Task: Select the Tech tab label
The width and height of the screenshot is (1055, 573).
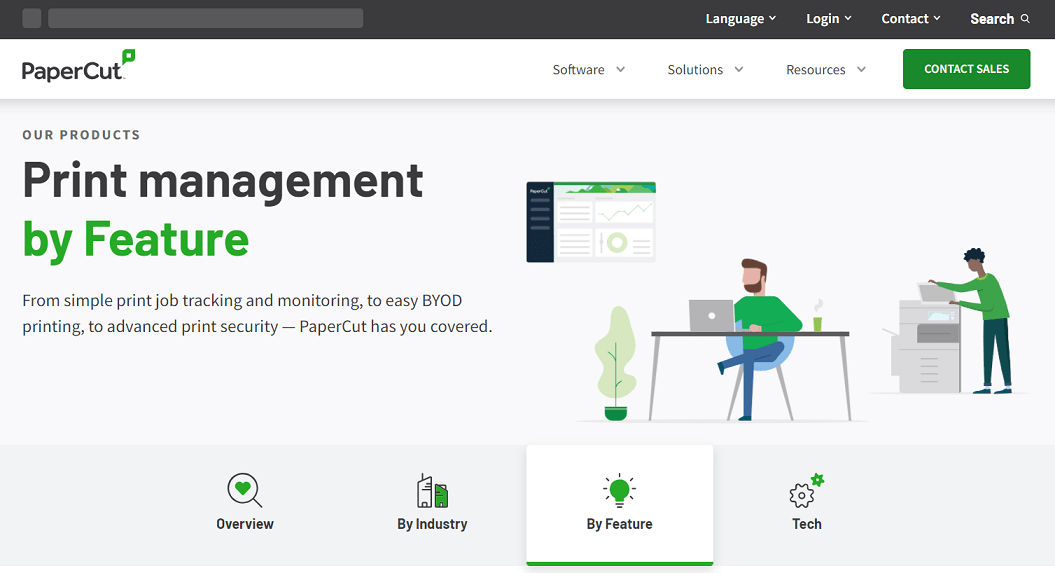Action: pos(807,524)
